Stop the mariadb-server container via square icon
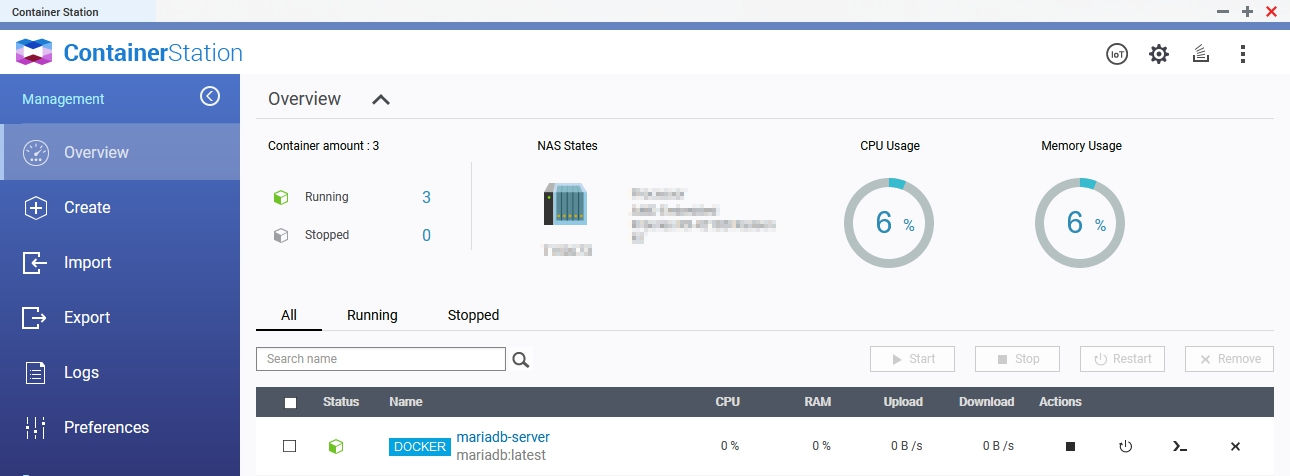This screenshot has height=476, width=1290. click(1070, 446)
